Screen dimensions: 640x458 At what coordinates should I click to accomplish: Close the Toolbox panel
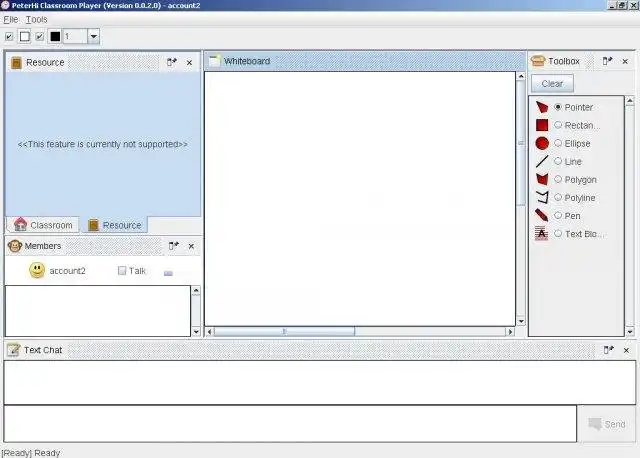[x=625, y=61]
